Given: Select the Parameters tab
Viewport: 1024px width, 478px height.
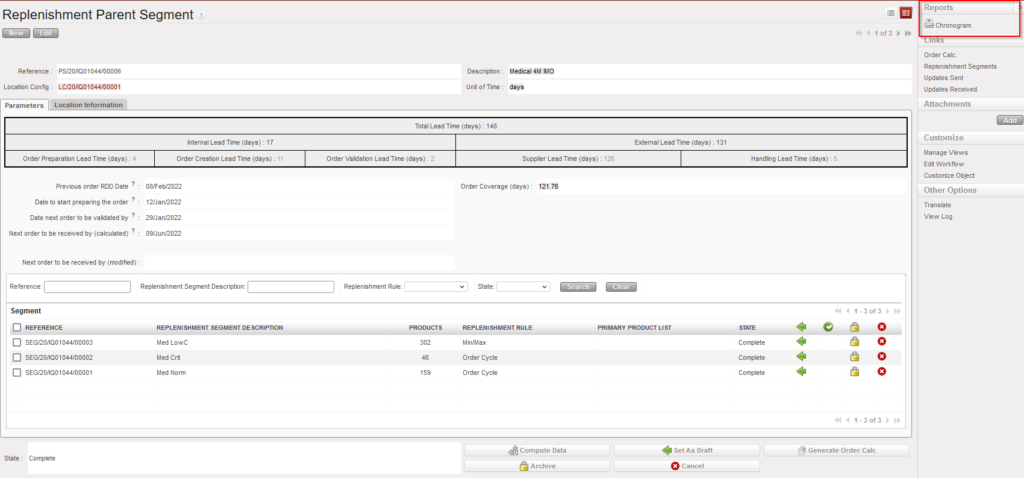Looking at the screenshot, I should pyautogui.click(x=24, y=105).
